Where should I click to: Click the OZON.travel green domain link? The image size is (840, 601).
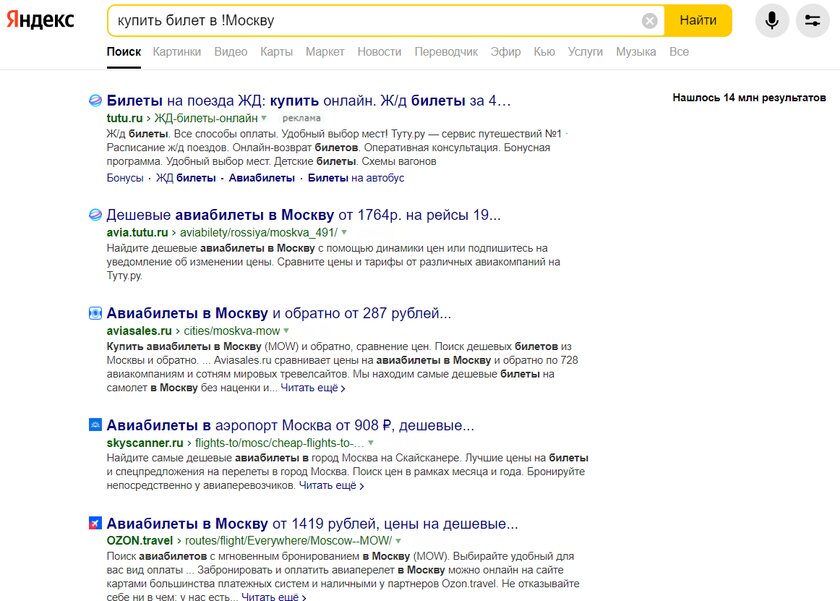click(x=139, y=541)
